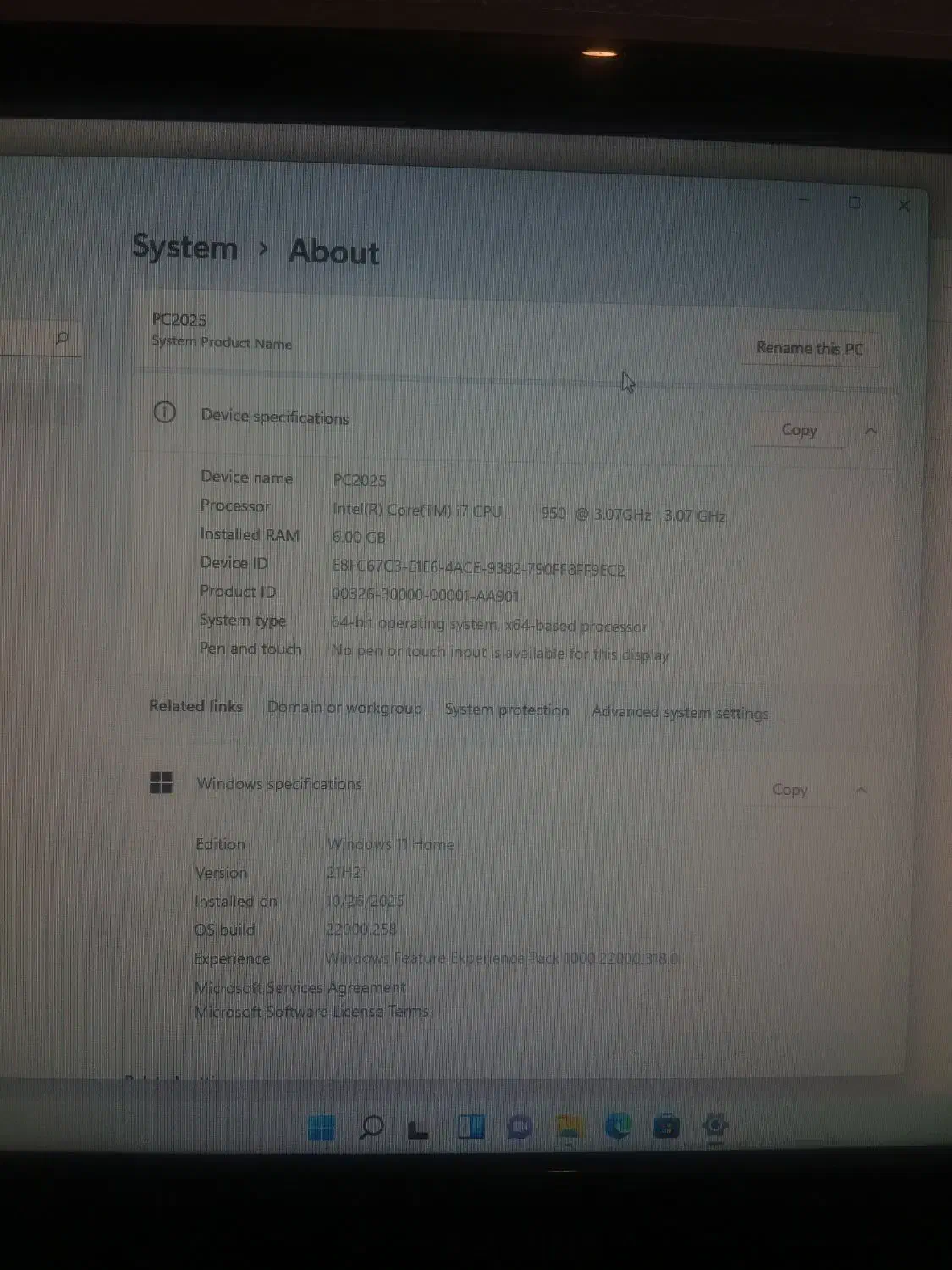The width and height of the screenshot is (952, 1270).
Task: Select the Installed on date 10/26/2025
Action: coord(365,900)
